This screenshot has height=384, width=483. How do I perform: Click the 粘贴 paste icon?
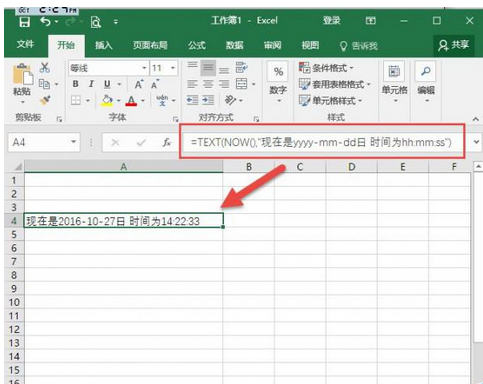point(22,74)
